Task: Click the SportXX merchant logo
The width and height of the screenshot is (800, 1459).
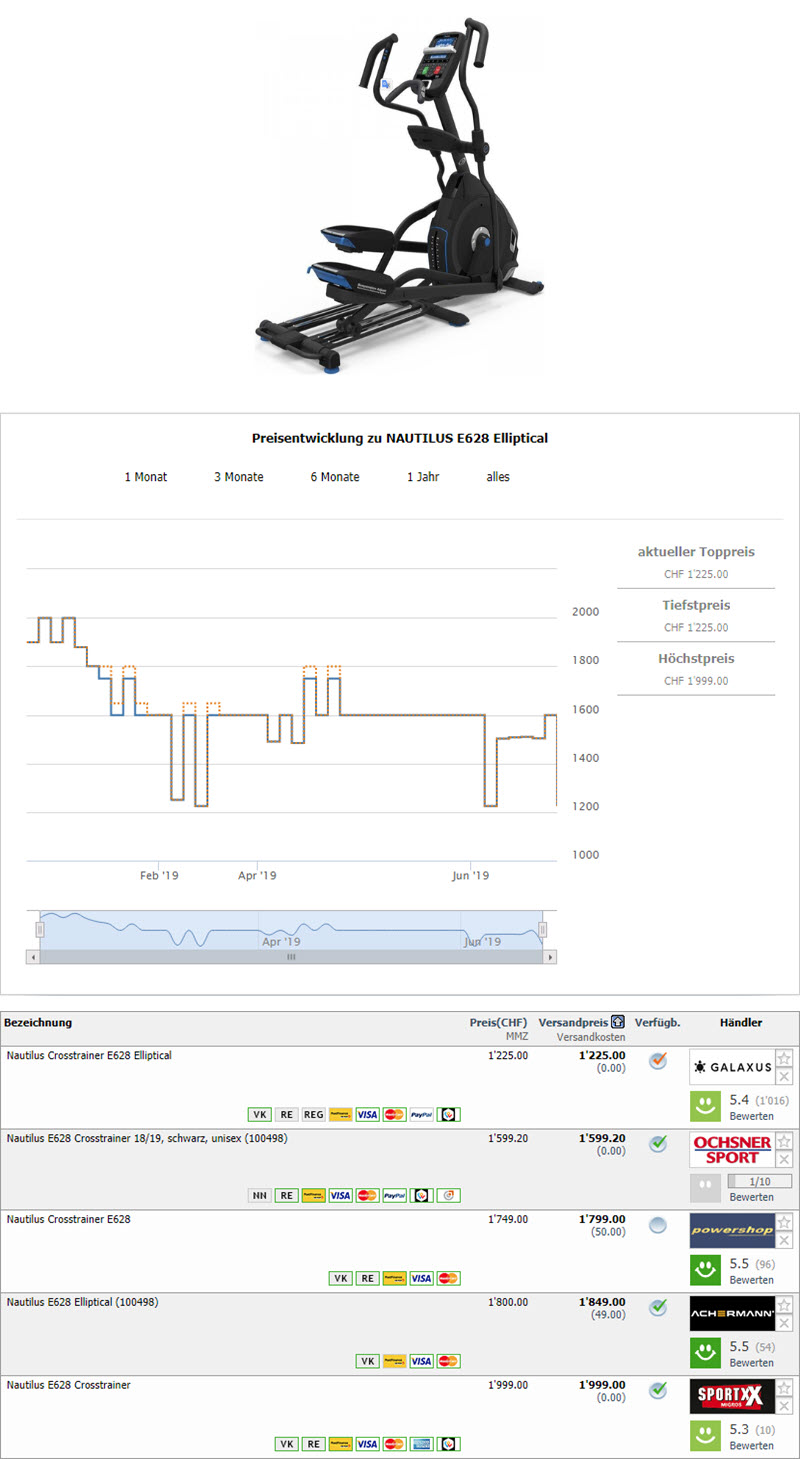Action: pos(732,1396)
